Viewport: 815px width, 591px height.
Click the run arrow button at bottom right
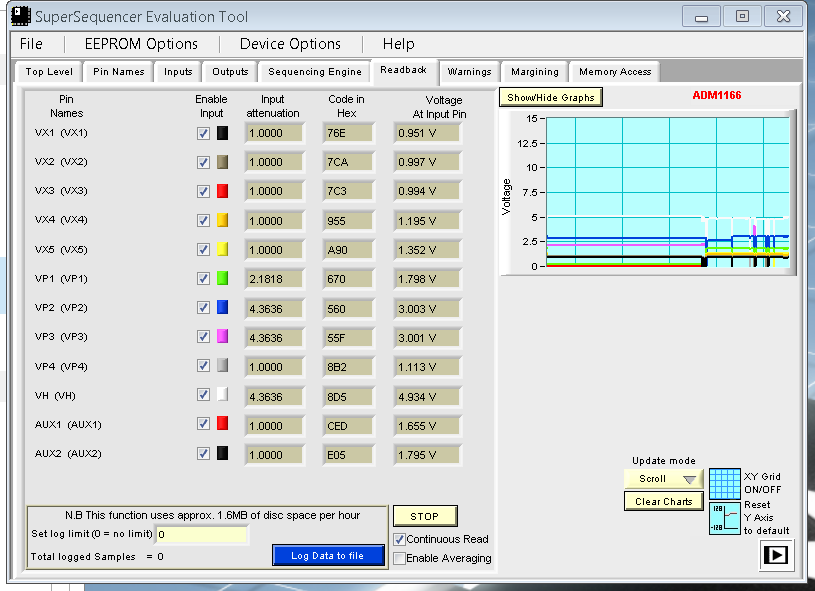[x=776, y=555]
